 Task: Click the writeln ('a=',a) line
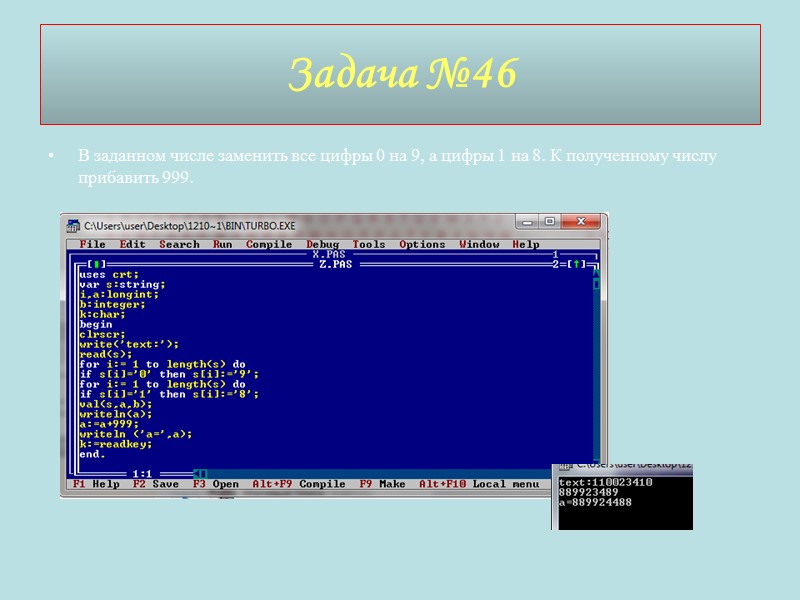(x=136, y=434)
